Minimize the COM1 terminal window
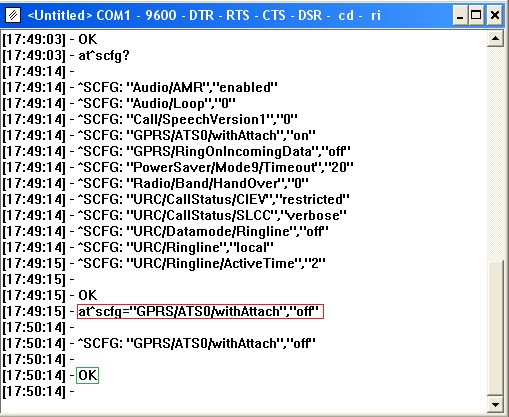The height and width of the screenshot is (417, 509). pyautogui.click(x=460, y=15)
